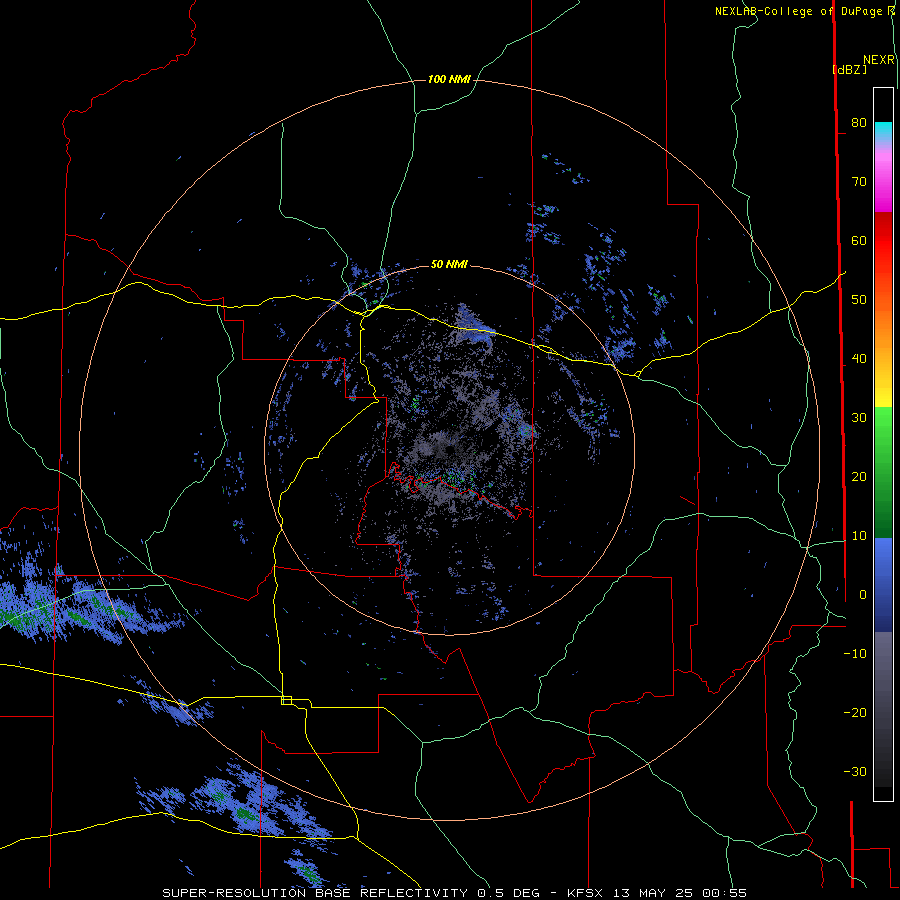Click the NEXR label above the color bar
900x900 pixels.
(x=879, y=60)
